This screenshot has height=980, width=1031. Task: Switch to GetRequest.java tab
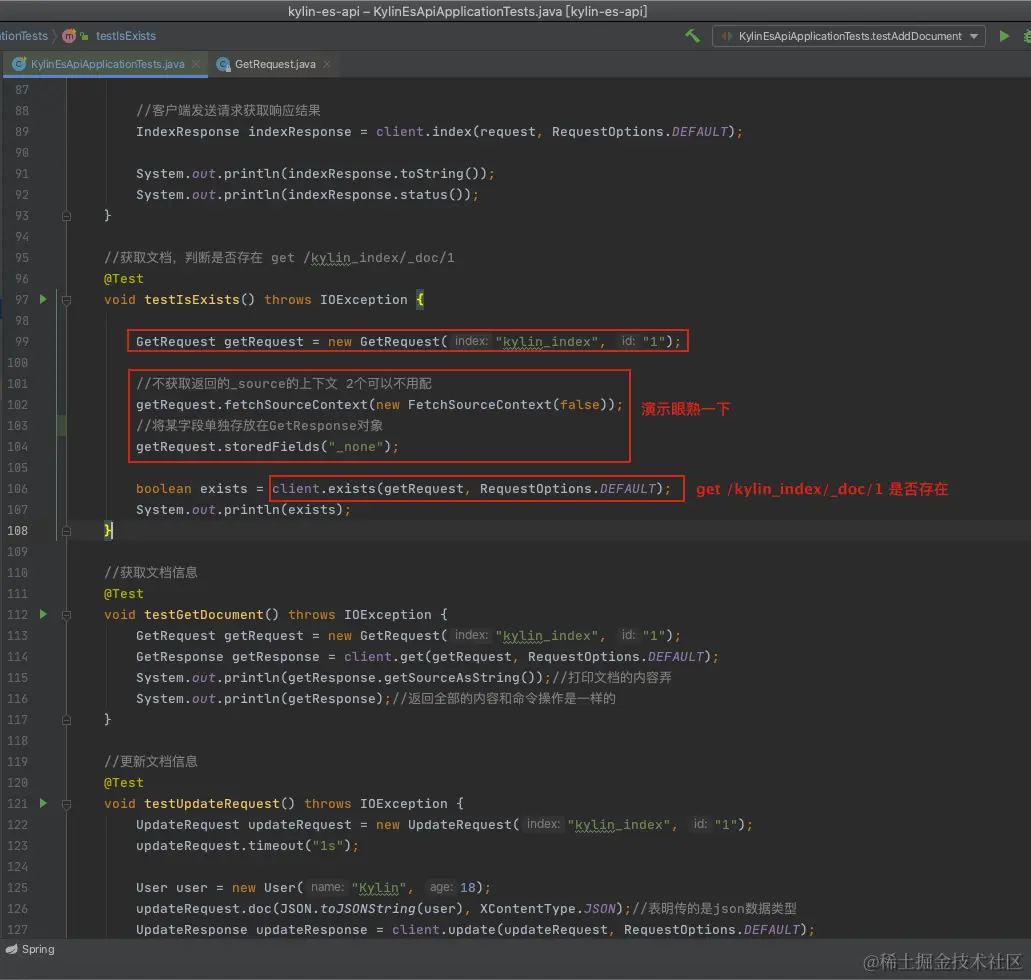pyautogui.click(x=275, y=64)
